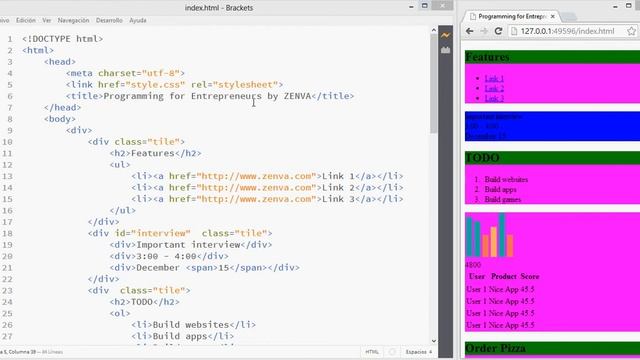This screenshot has height=360, width=640.
Task: Open a new browser tab
Action: (x=569, y=17)
